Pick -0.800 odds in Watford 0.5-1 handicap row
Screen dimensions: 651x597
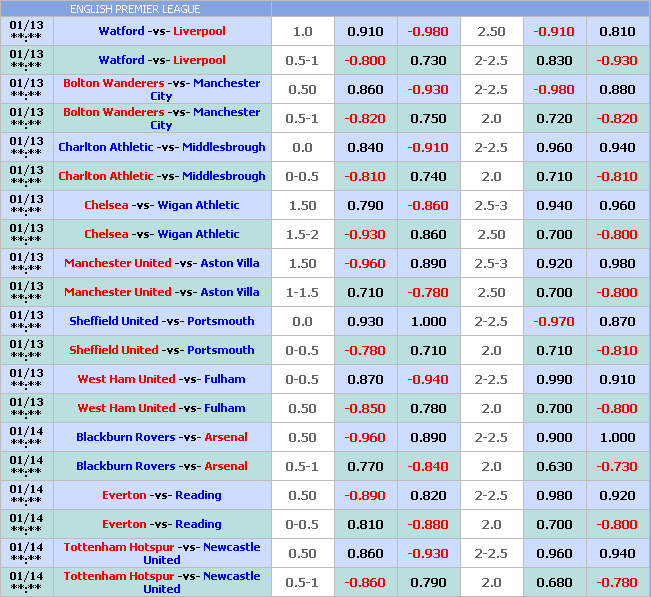[x=365, y=61]
